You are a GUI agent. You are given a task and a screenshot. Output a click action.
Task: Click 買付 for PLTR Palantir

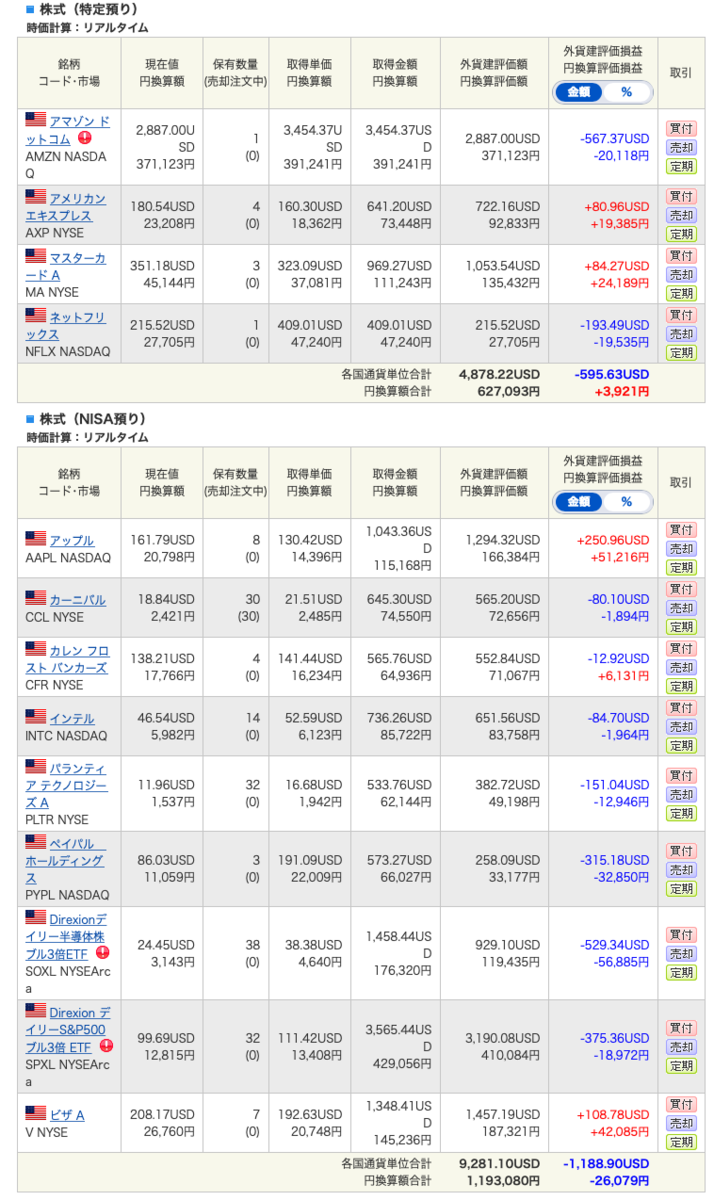pos(681,775)
